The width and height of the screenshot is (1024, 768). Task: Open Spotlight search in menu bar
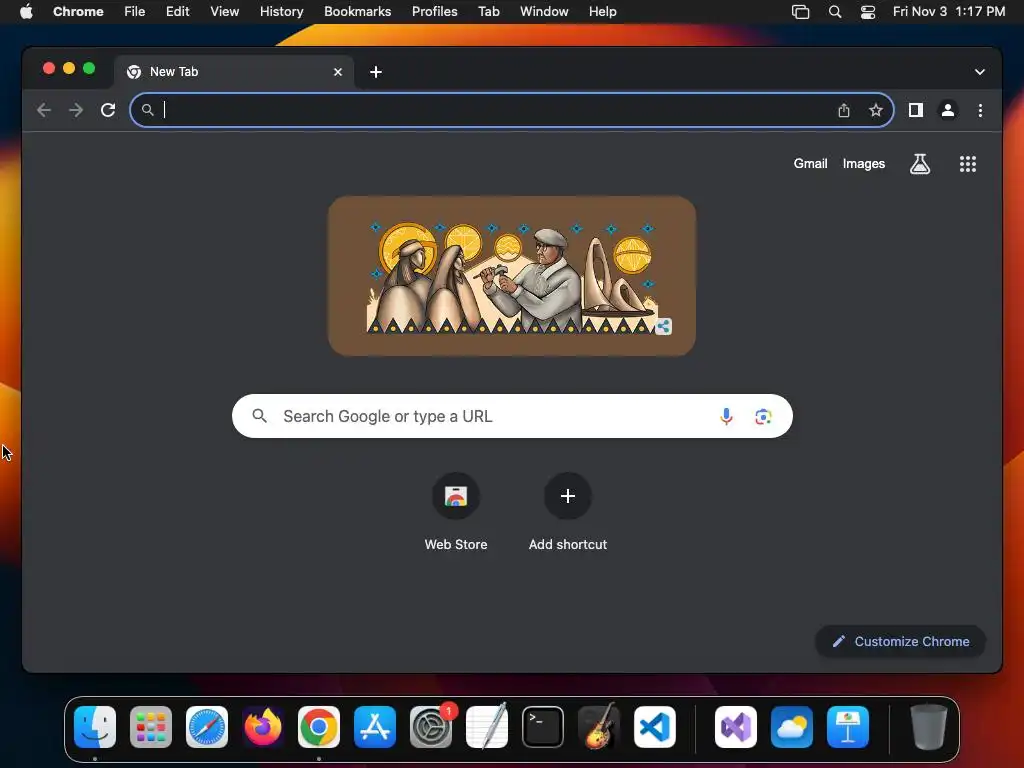[834, 12]
